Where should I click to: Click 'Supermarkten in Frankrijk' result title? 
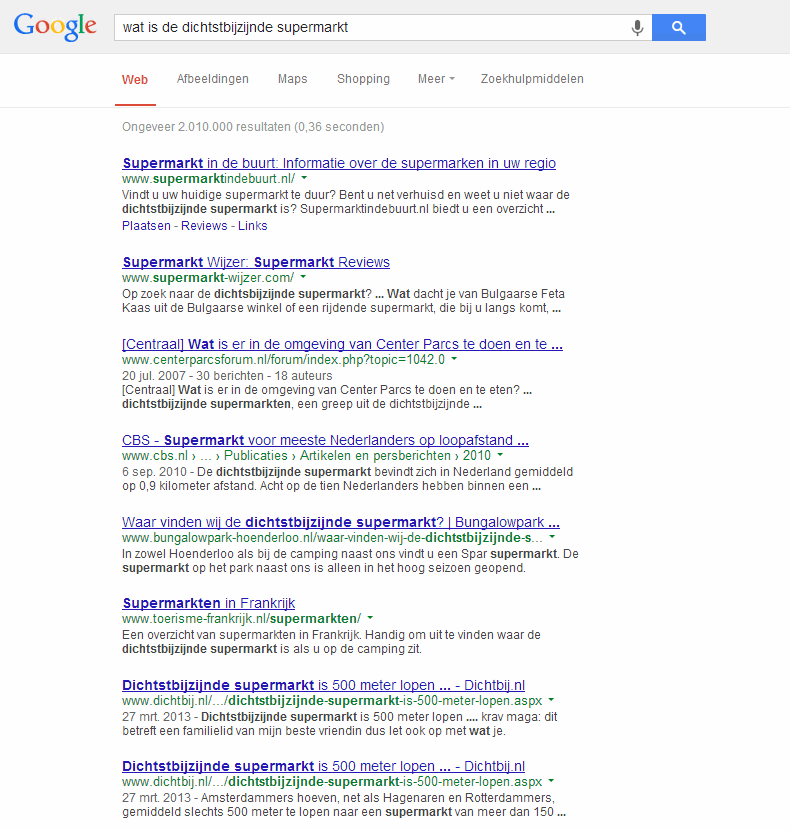208,603
